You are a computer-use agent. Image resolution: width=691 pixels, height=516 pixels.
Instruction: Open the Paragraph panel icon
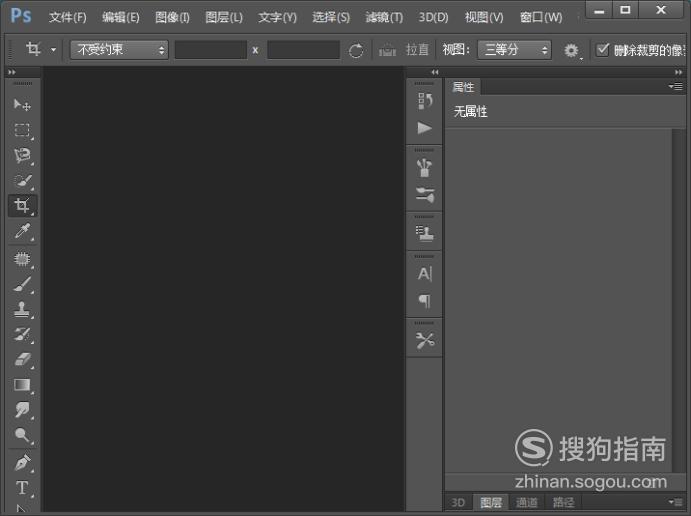(425, 301)
